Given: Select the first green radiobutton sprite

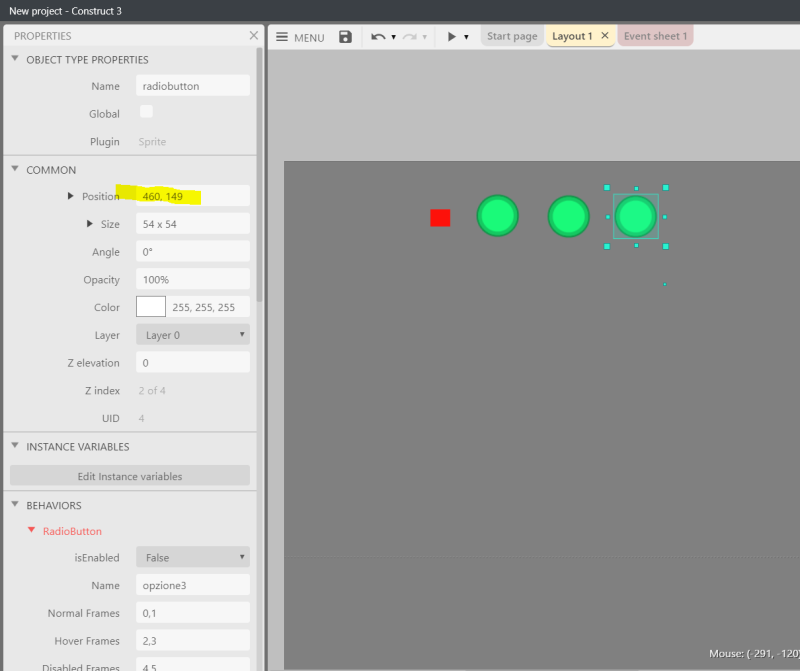Looking at the screenshot, I should pyautogui.click(x=497, y=216).
